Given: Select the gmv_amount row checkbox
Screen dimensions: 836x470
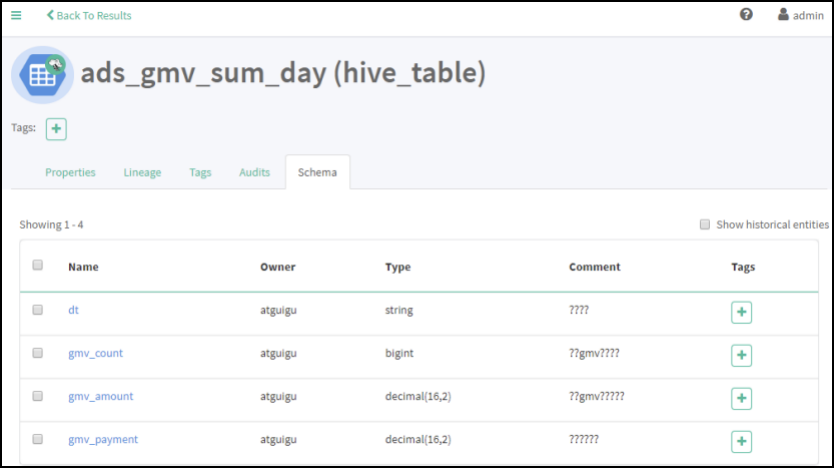Looking at the screenshot, I should [x=38, y=396].
